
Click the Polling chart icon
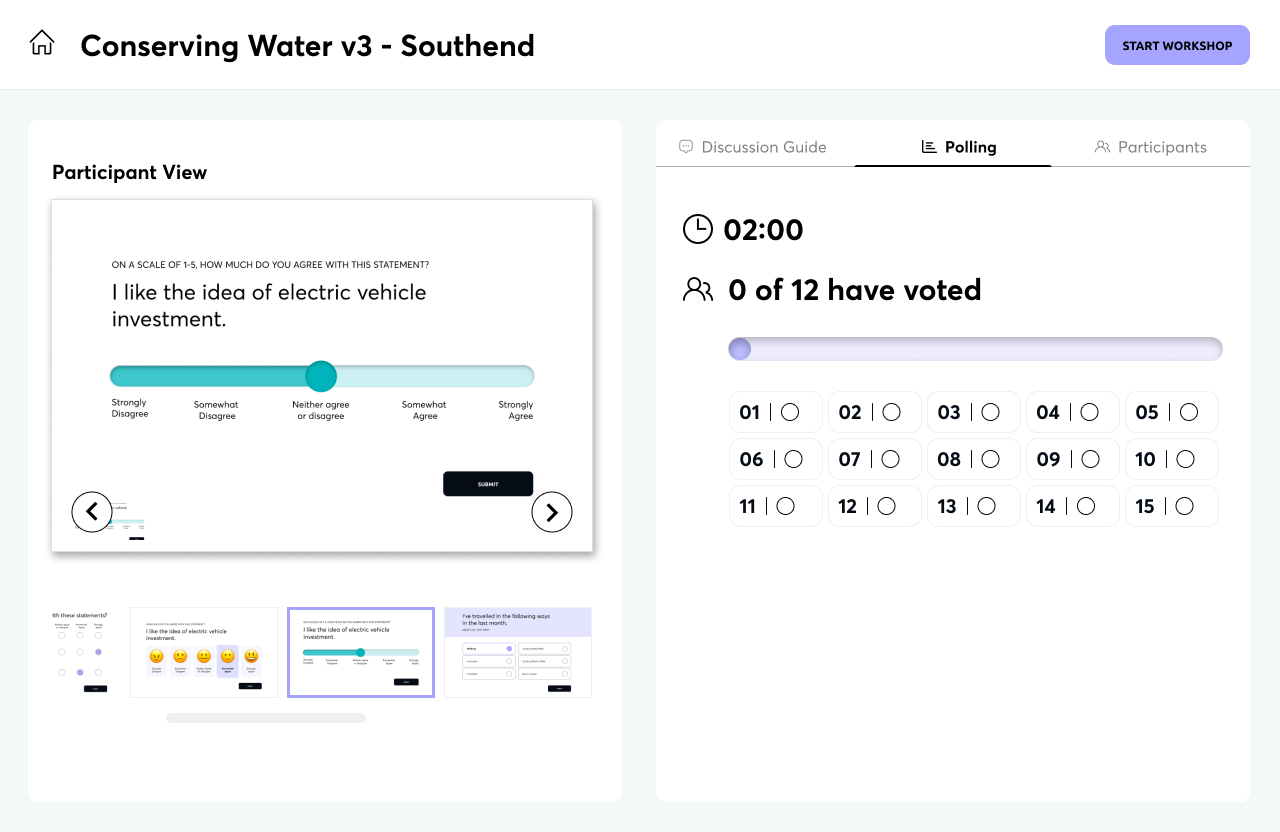coord(929,147)
